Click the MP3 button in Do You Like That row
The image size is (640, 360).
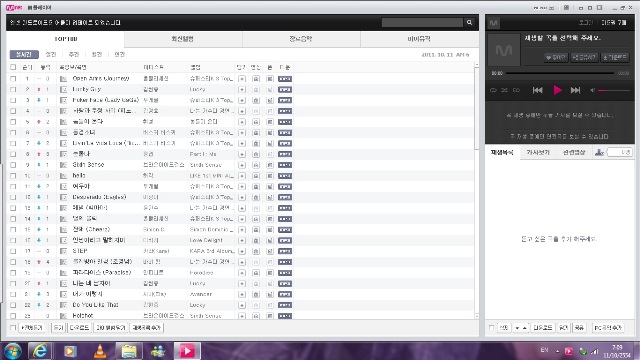tap(285, 305)
